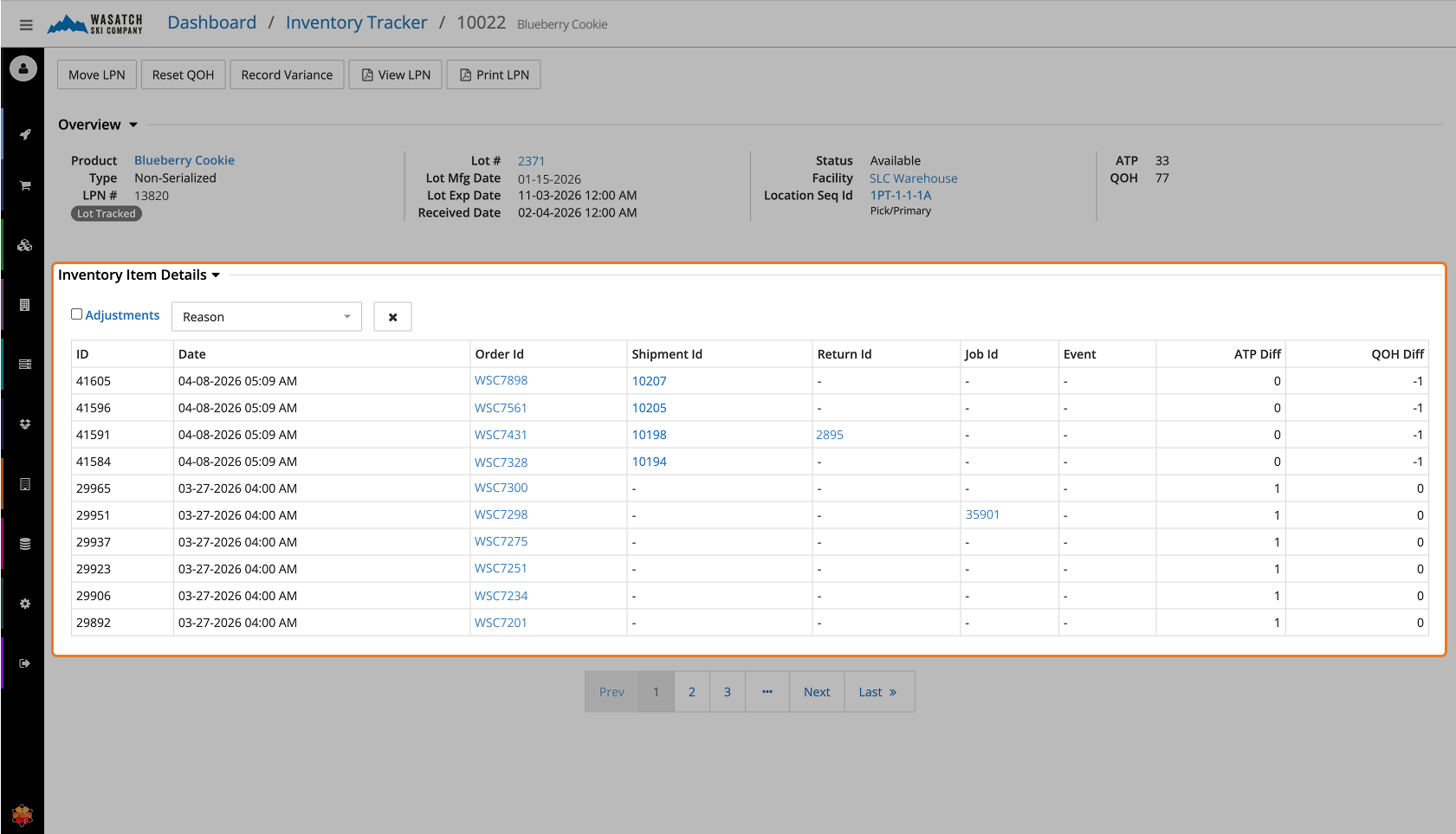
Task: Open the hamburger menu icon
Action: (x=26, y=24)
